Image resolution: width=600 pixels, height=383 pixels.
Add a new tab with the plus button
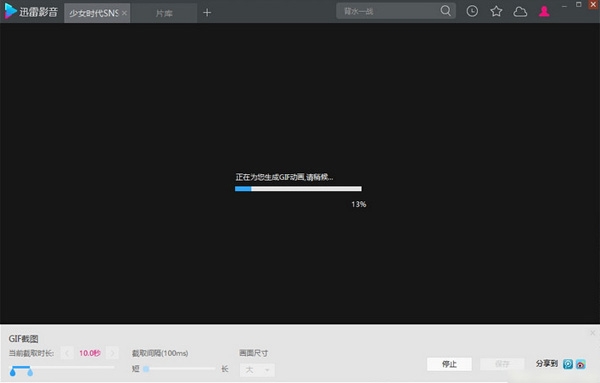click(x=207, y=13)
